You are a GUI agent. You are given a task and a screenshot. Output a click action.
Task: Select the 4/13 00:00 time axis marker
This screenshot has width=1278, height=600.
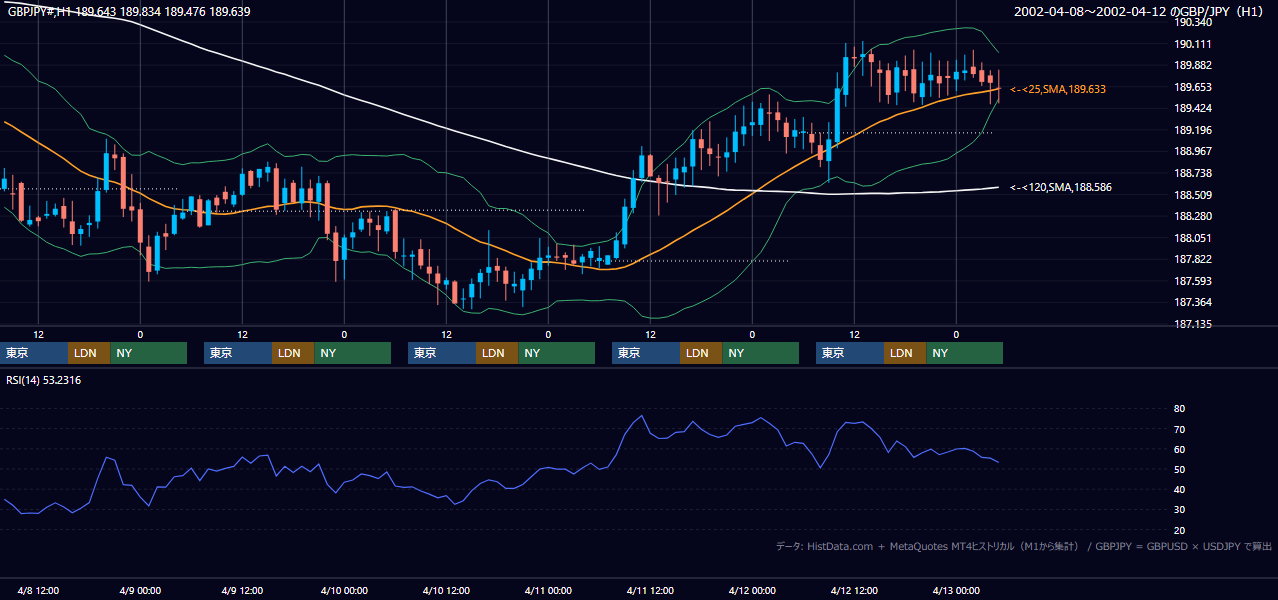coord(956,591)
